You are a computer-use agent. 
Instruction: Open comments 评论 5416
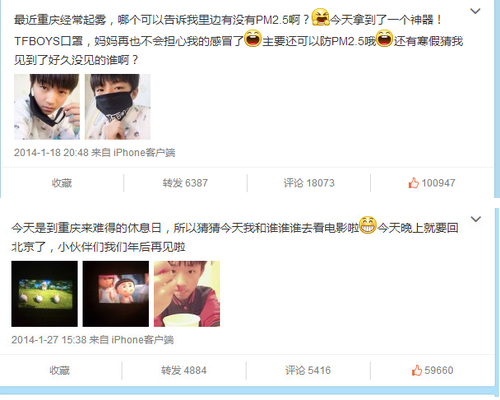[x=308, y=370]
